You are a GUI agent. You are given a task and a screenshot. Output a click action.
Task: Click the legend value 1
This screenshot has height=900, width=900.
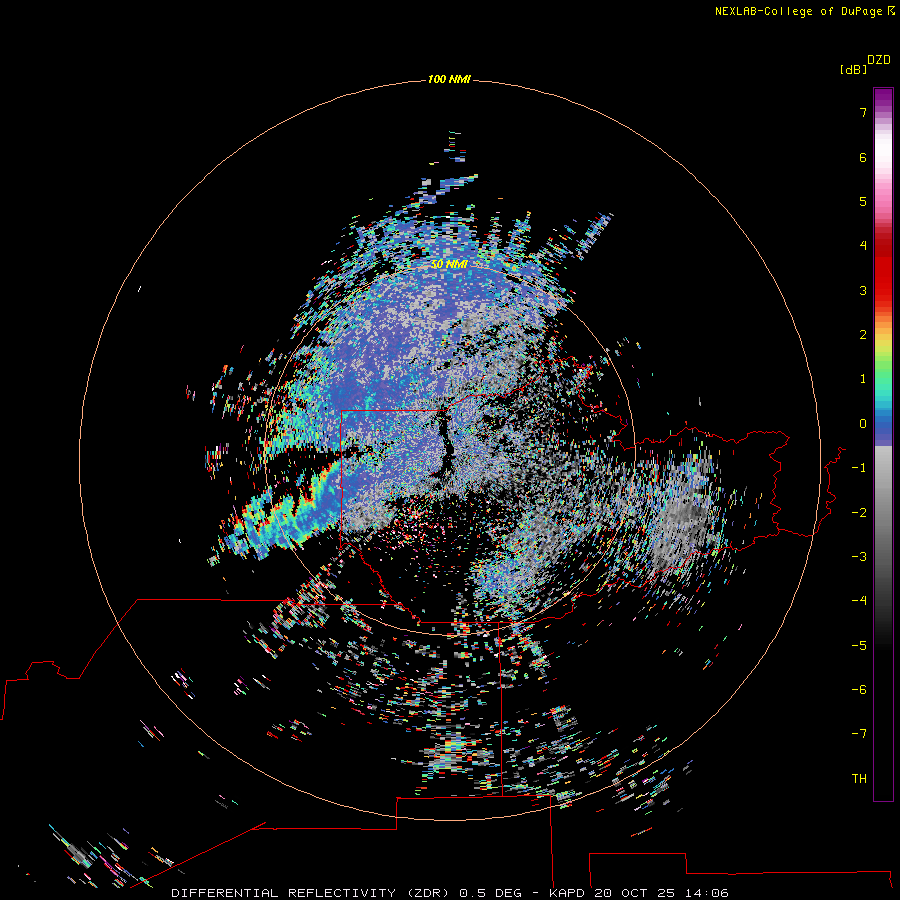click(x=863, y=379)
